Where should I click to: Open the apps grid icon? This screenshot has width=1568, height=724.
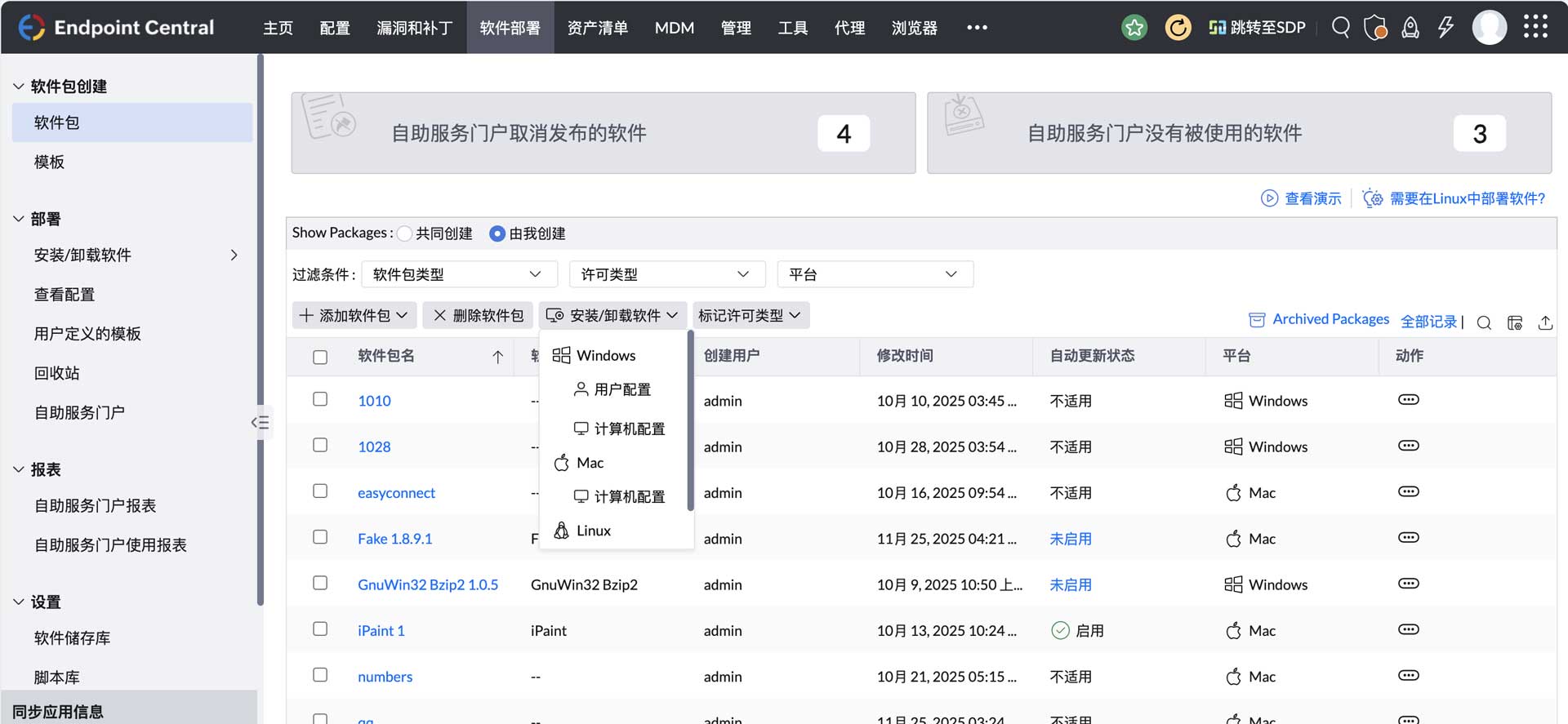(x=1535, y=27)
